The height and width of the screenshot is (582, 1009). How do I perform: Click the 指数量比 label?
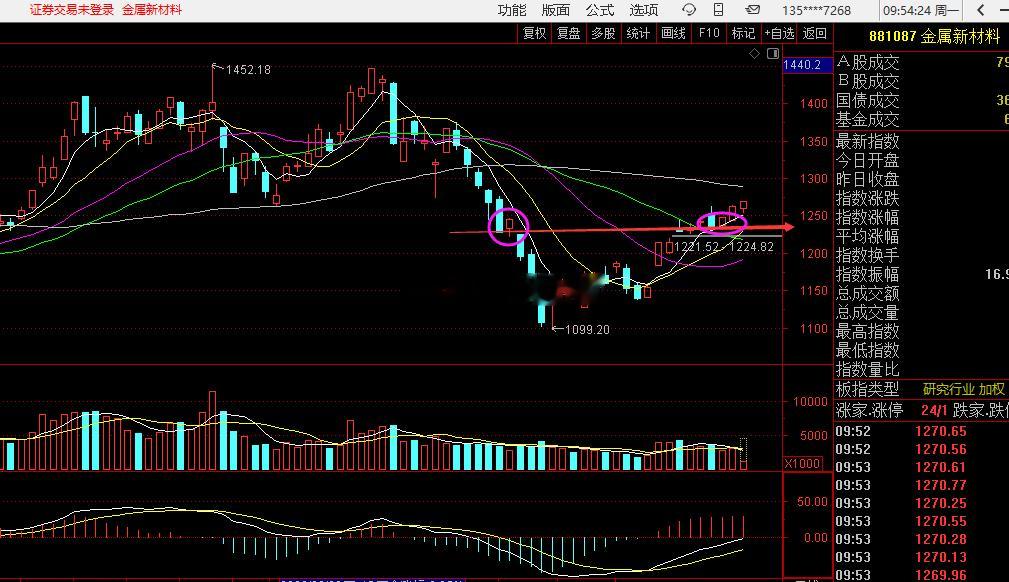[x=867, y=370]
